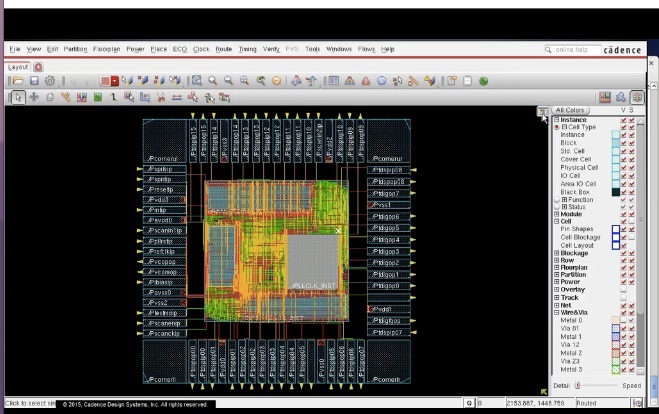Select the arrow pointer selection tool
659x414 pixels.
pos(18,97)
